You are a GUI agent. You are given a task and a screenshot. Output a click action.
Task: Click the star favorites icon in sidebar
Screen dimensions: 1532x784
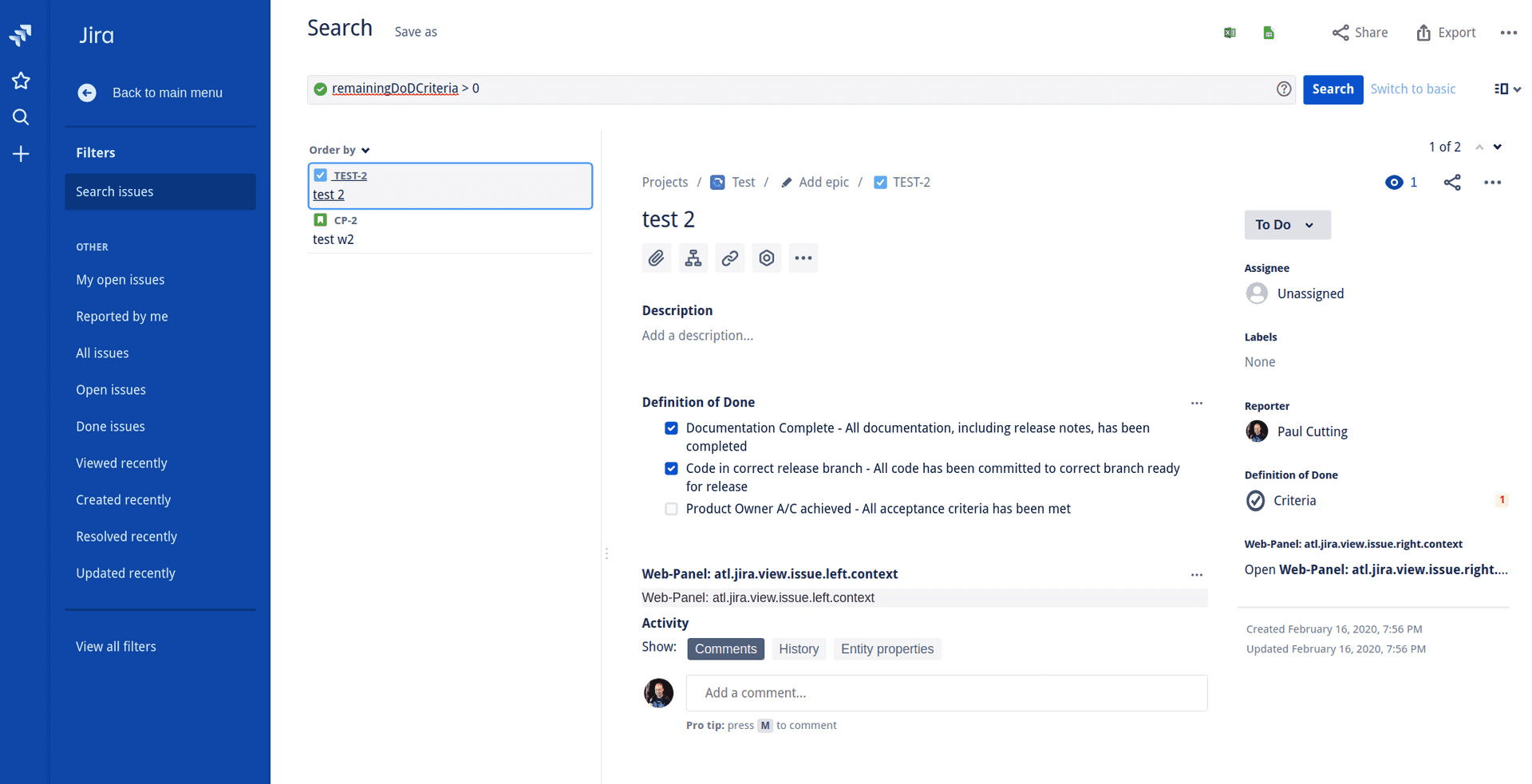tap(21, 80)
